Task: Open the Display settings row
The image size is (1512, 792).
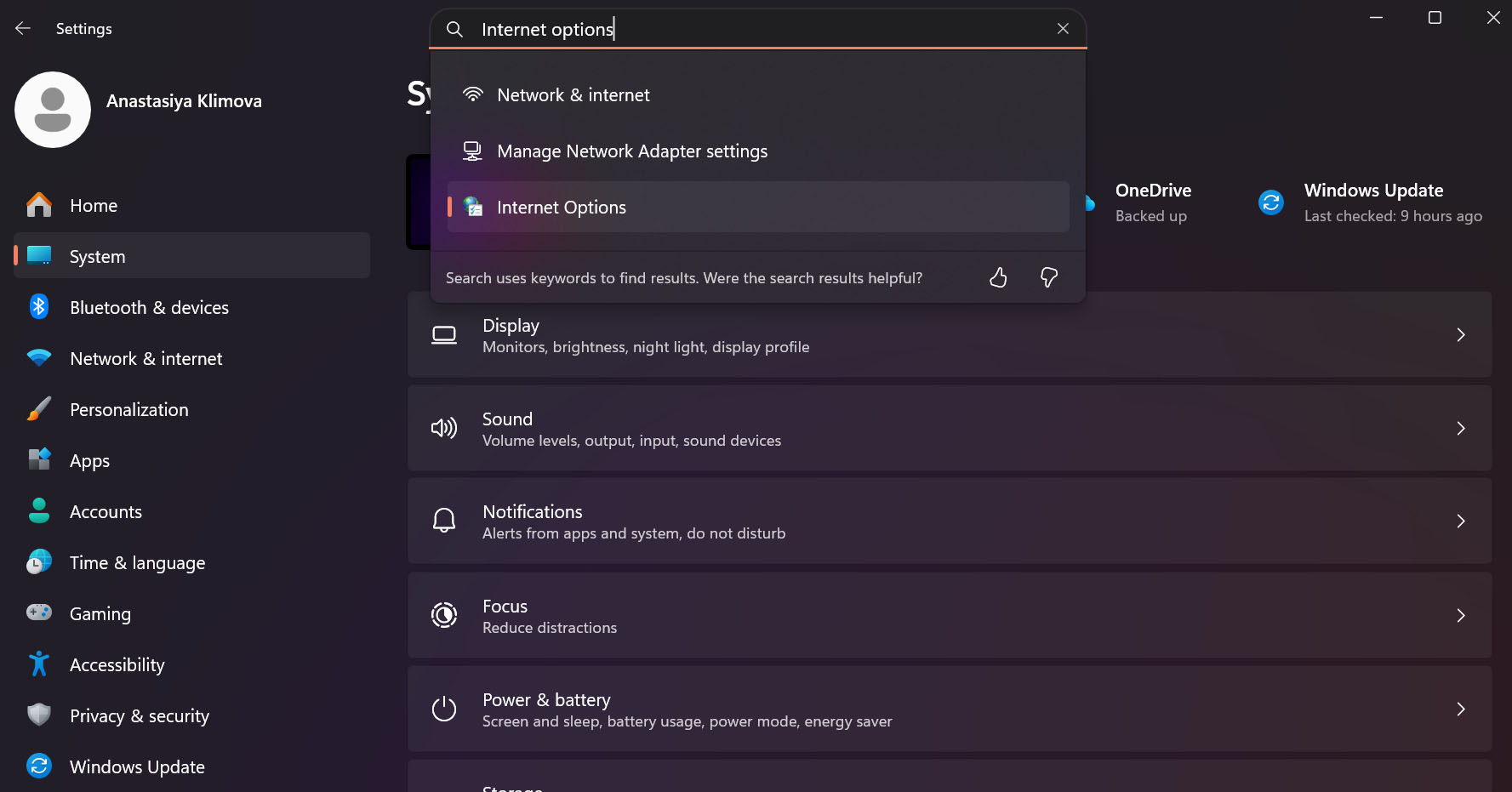Action: click(950, 335)
